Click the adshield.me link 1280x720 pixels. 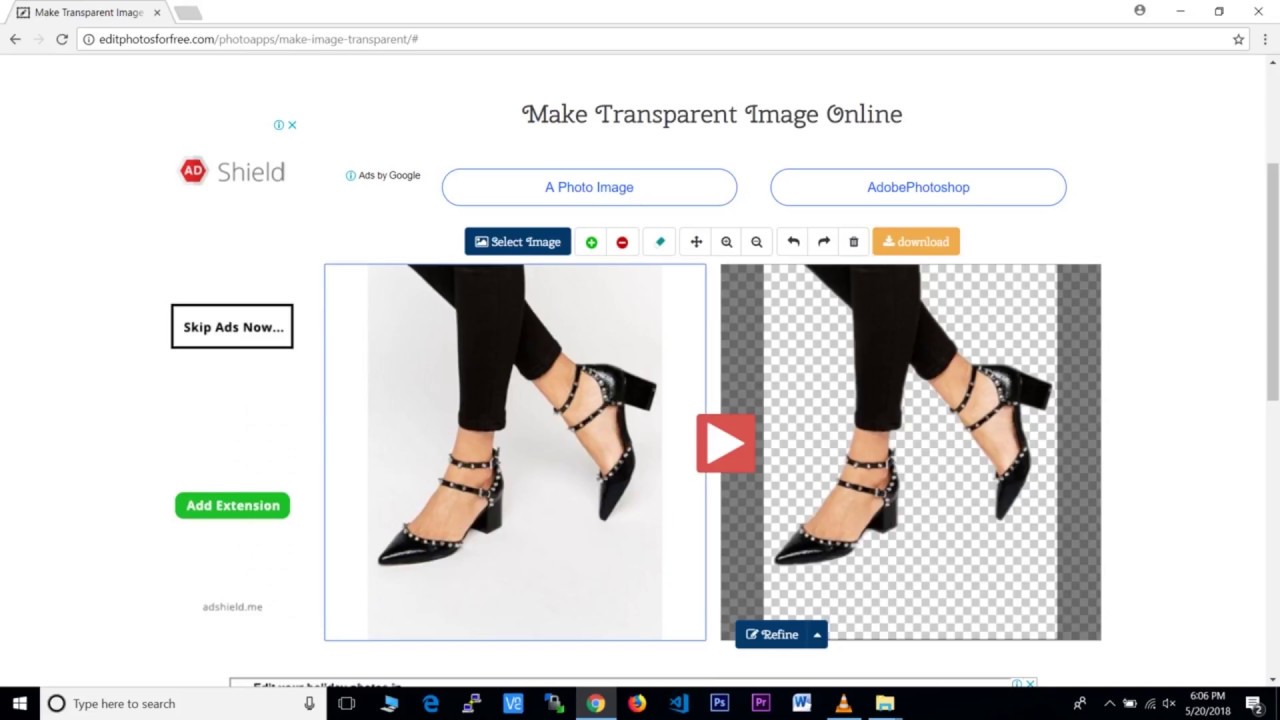point(232,607)
